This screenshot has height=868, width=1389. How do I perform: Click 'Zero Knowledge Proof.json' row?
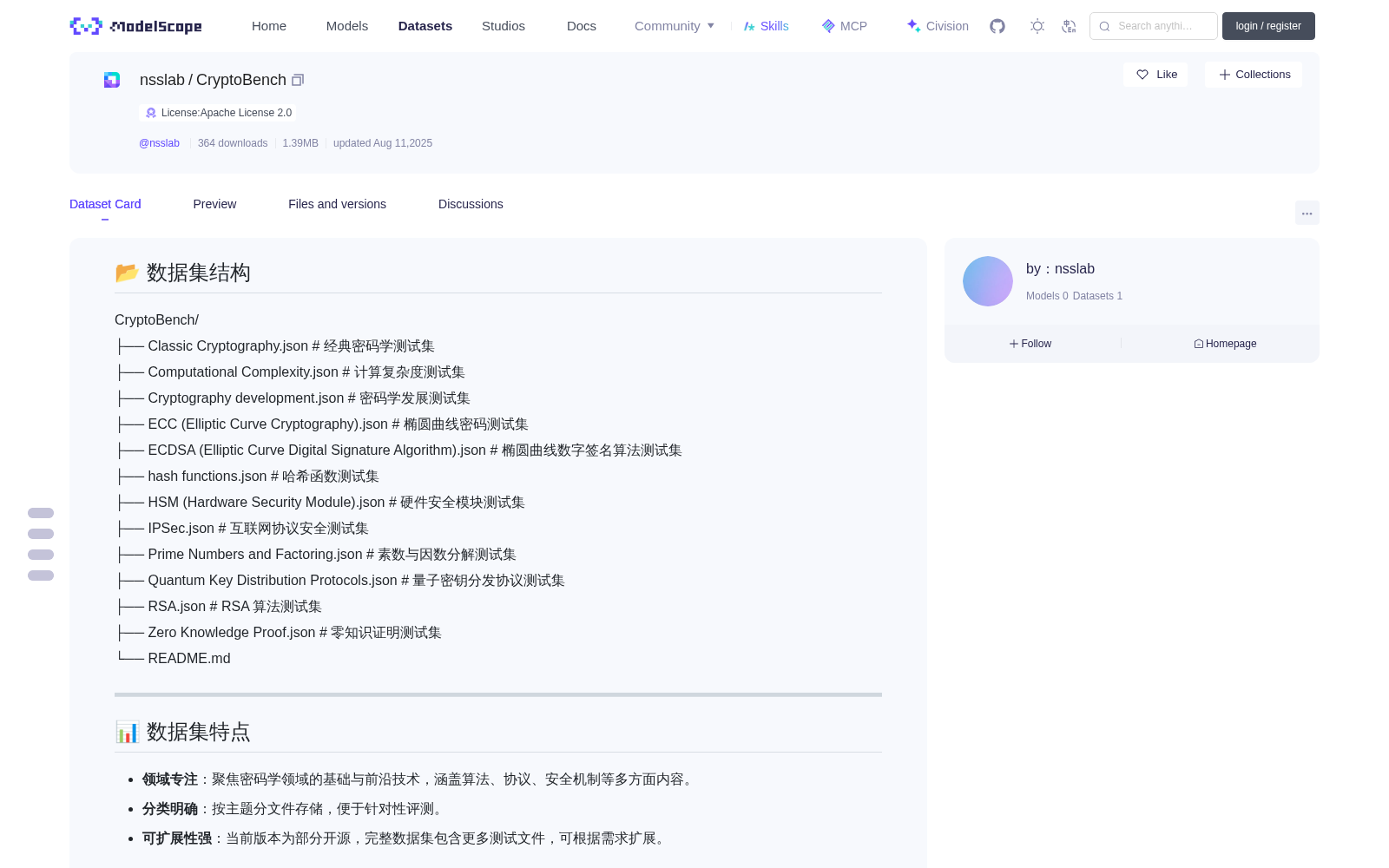[279, 633]
